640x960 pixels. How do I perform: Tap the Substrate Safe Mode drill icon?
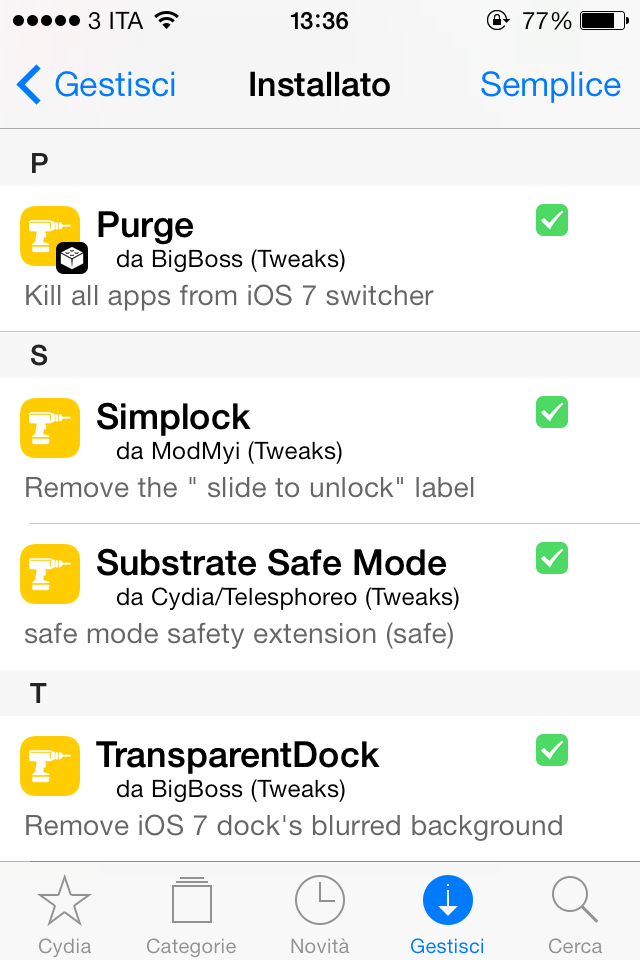50,574
